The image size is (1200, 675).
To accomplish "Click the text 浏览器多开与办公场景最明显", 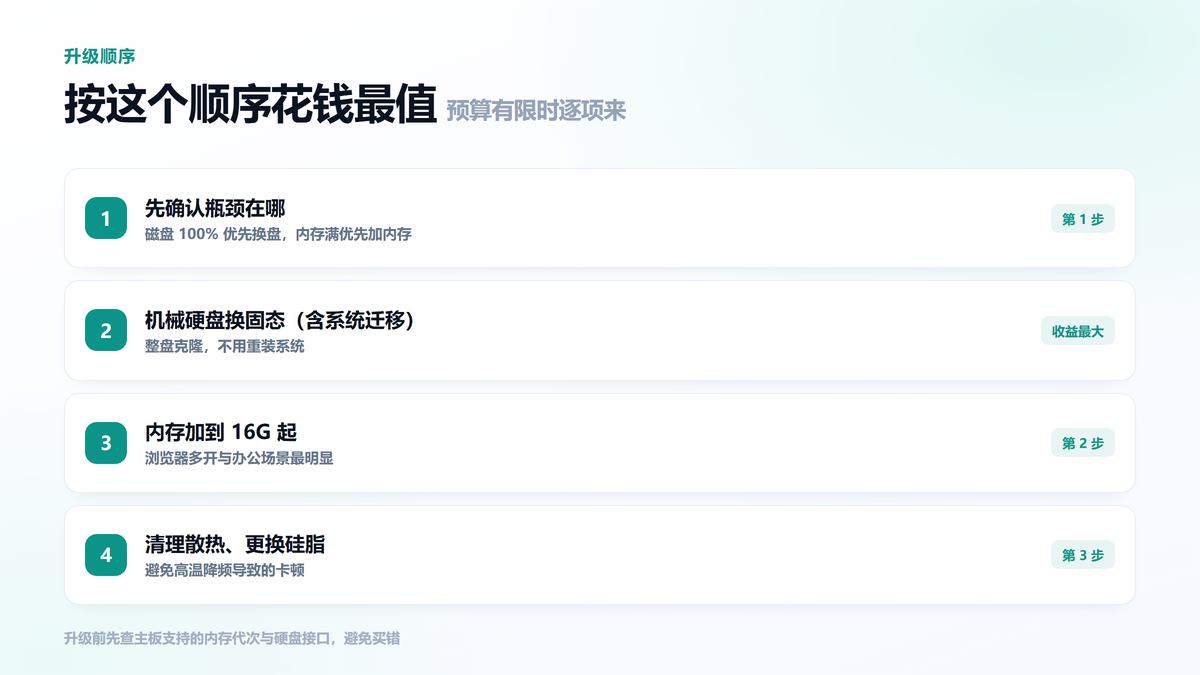I will click(x=239, y=458).
